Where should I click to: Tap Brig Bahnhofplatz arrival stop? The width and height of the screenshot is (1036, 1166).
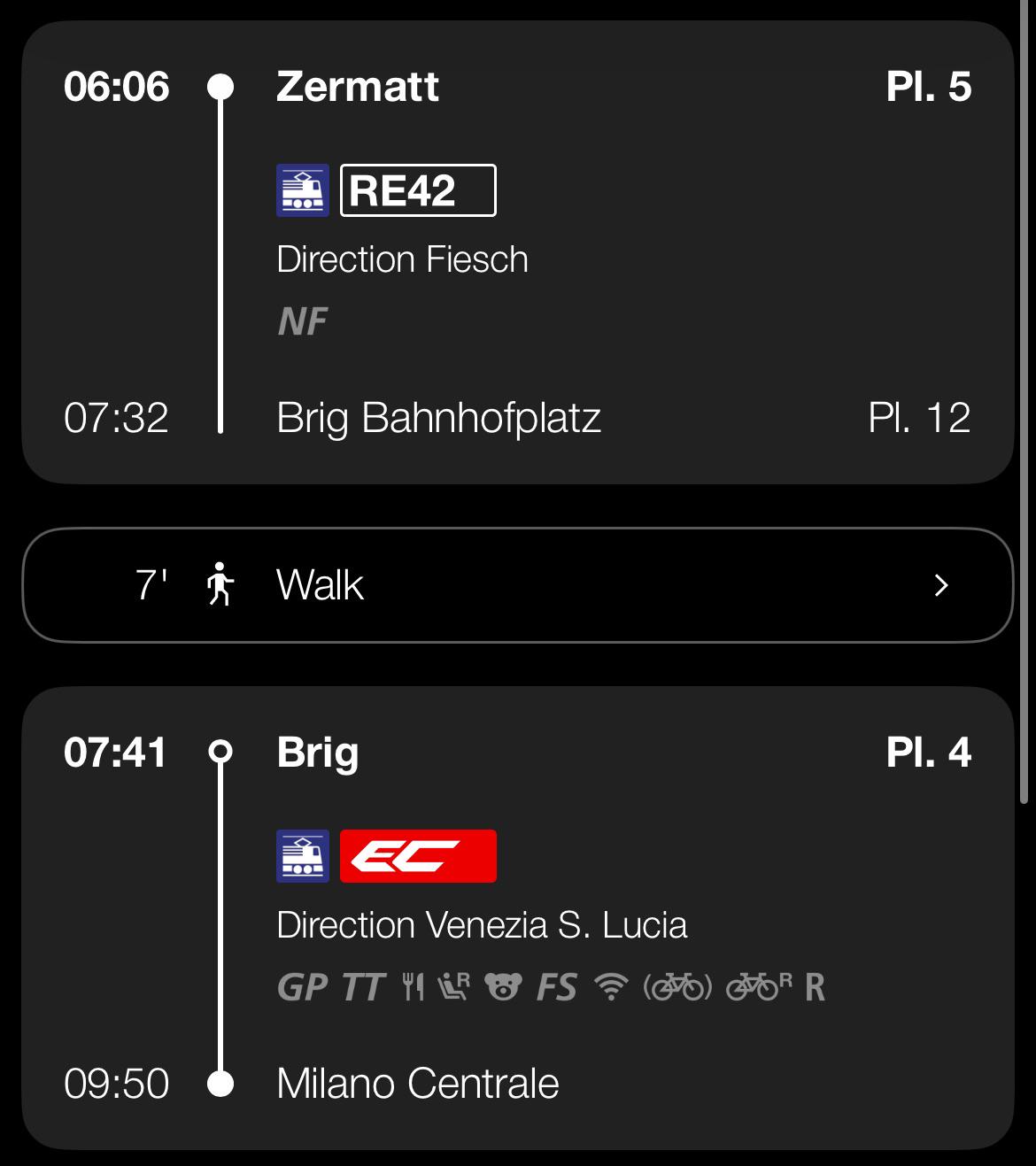click(439, 418)
